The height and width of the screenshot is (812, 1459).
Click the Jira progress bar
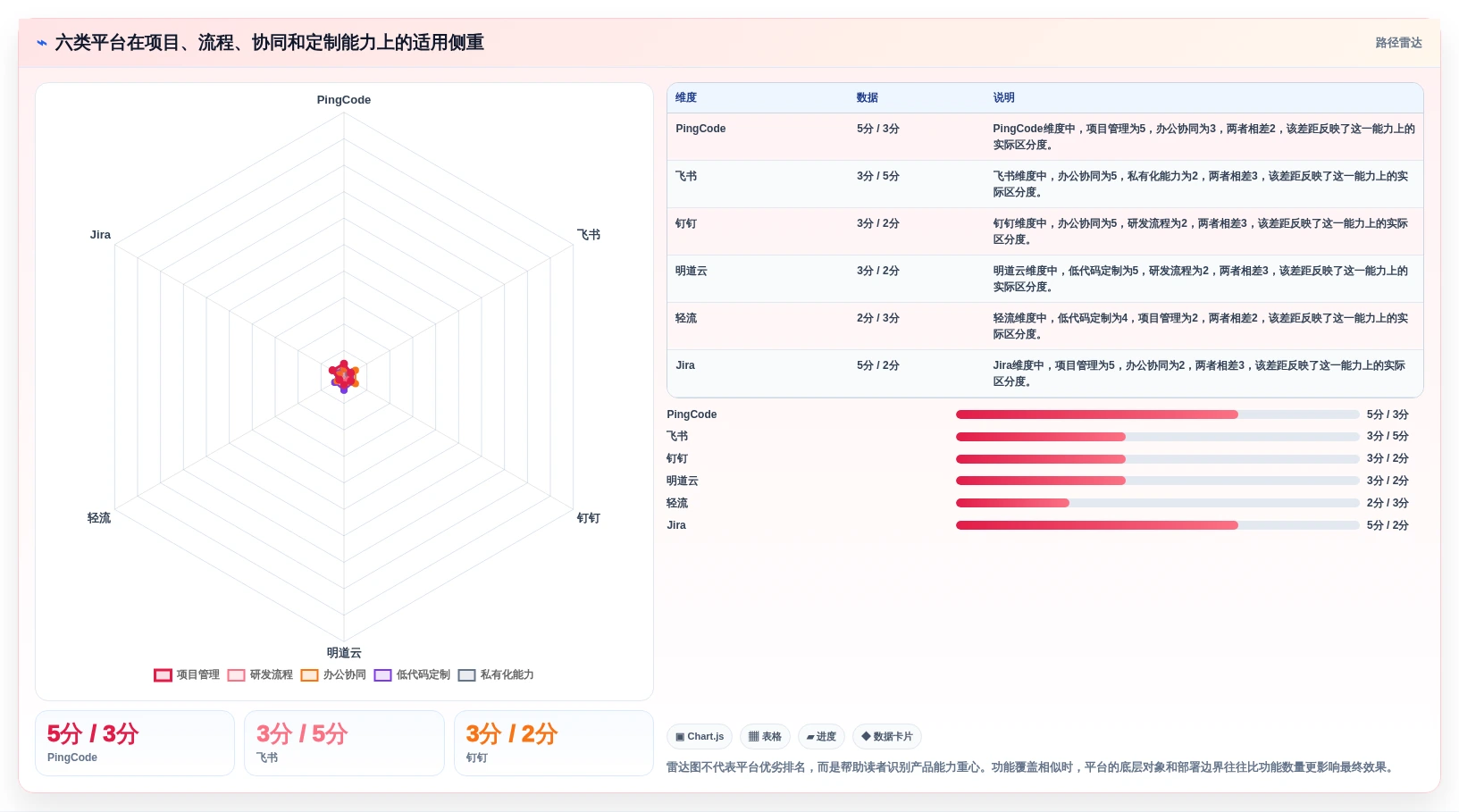point(1157,525)
